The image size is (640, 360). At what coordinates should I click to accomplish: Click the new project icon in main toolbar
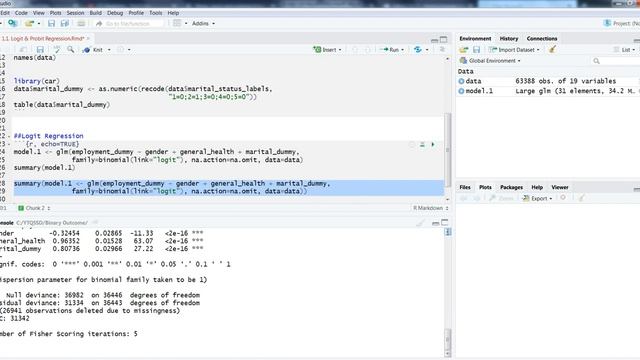point(13,23)
